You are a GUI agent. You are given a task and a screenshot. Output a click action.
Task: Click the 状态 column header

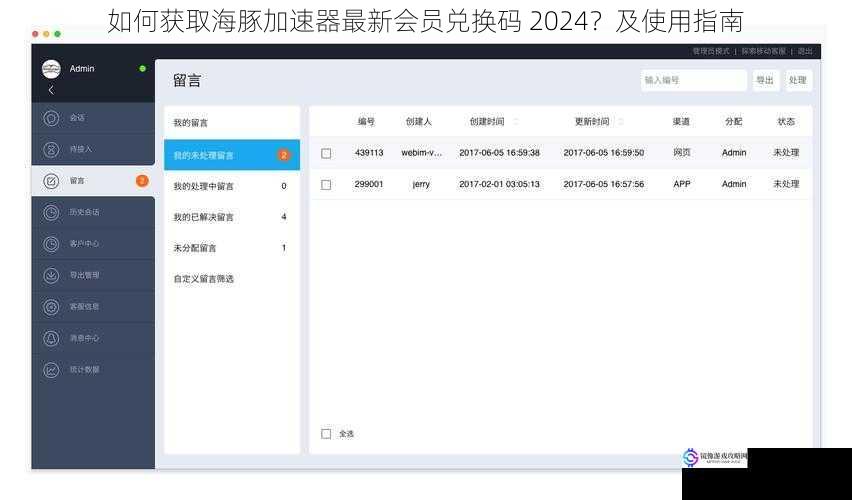786,122
